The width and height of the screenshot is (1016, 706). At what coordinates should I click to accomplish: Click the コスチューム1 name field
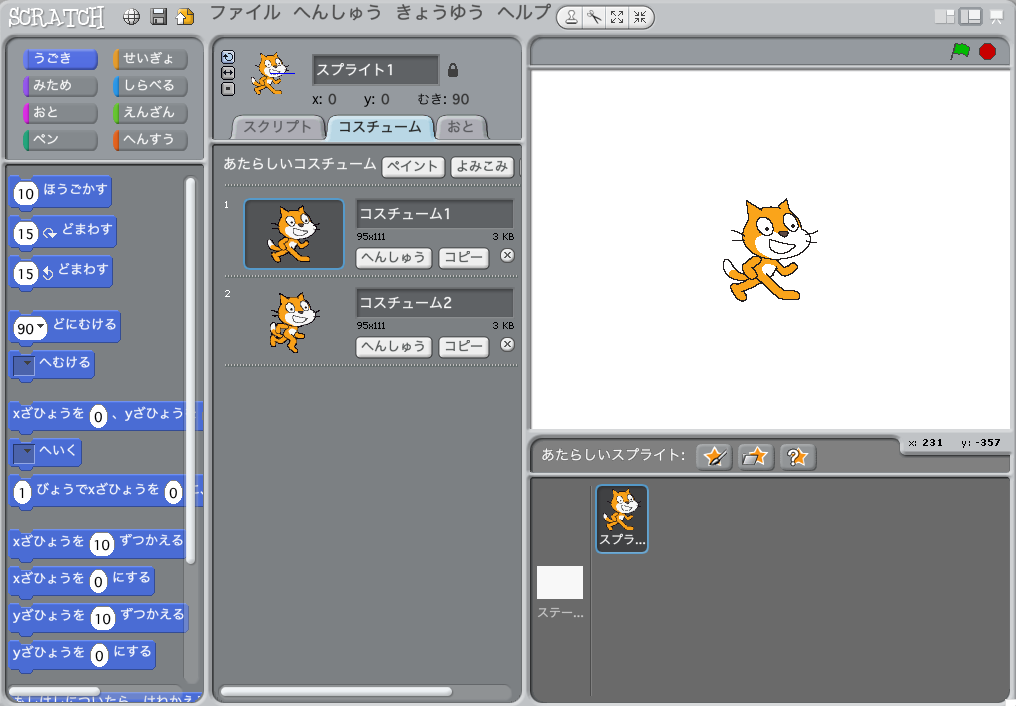click(x=434, y=214)
